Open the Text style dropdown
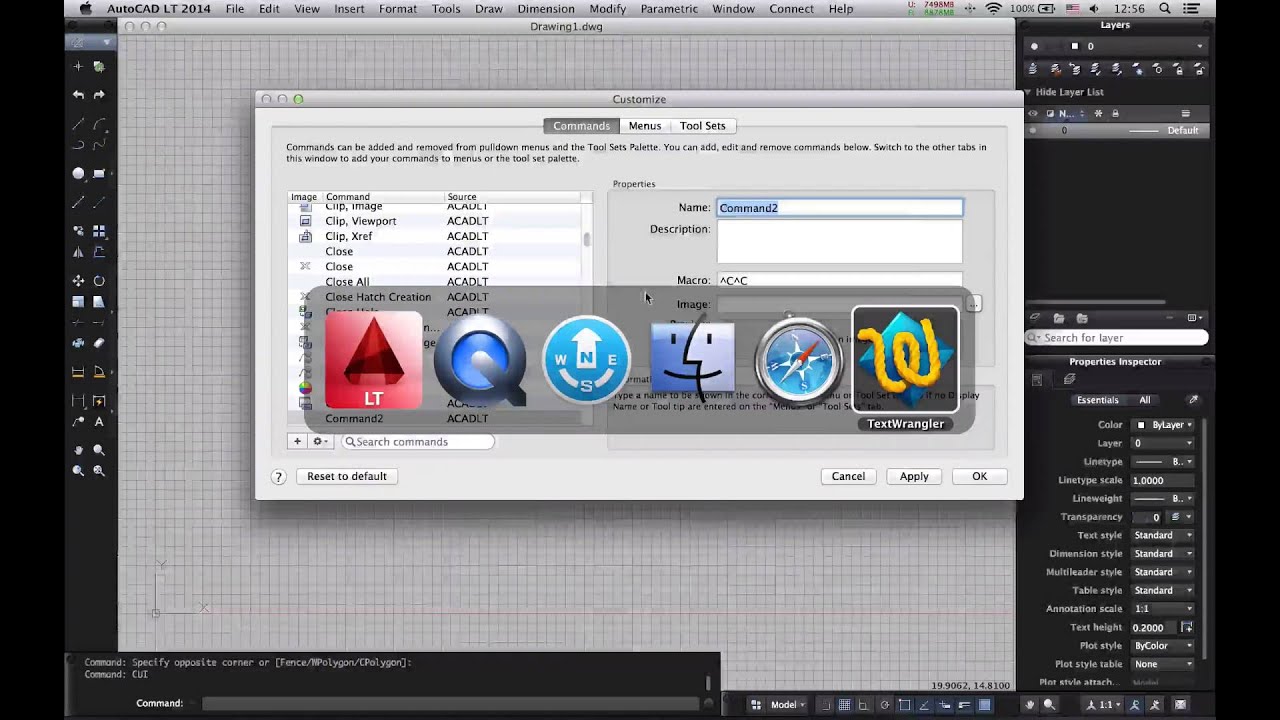 tap(1163, 535)
